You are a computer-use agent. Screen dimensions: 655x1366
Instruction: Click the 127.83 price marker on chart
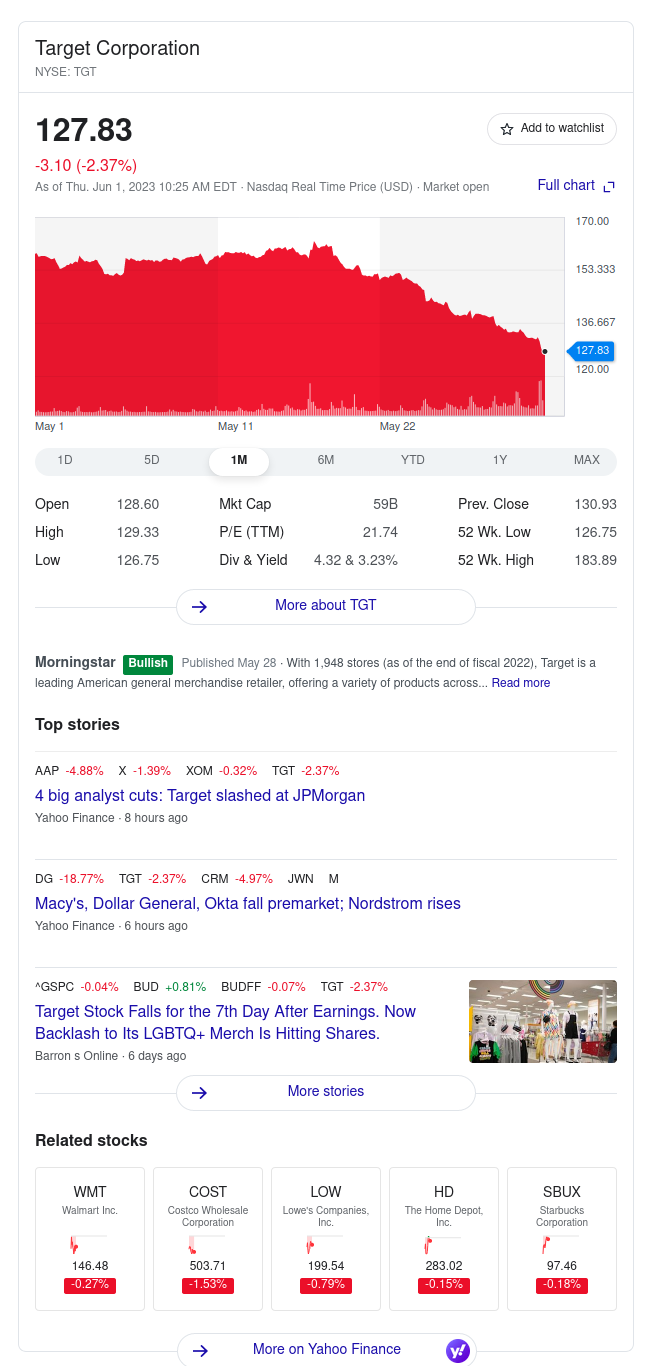[x=592, y=351]
